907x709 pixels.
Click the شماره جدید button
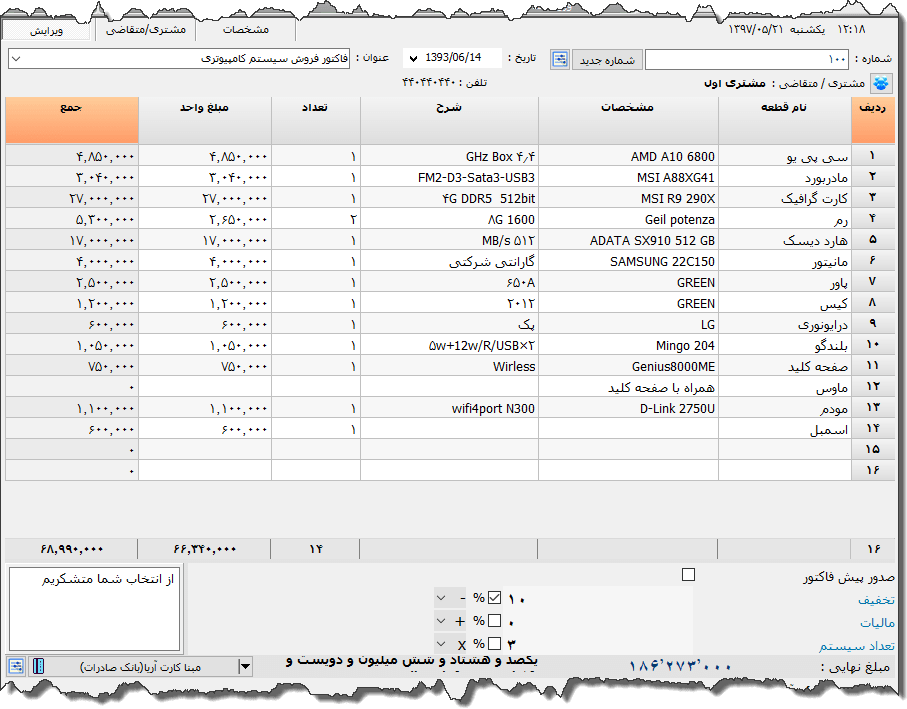607,60
